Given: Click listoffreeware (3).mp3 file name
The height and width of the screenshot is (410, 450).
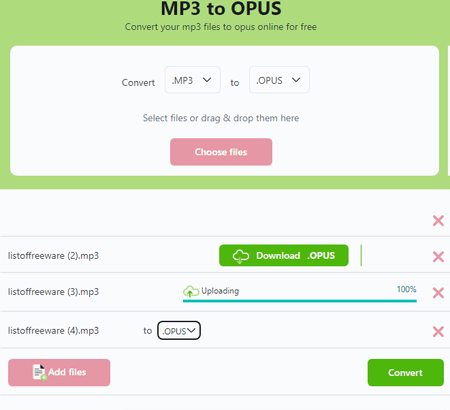Looking at the screenshot, I should (x=53, y=292).
